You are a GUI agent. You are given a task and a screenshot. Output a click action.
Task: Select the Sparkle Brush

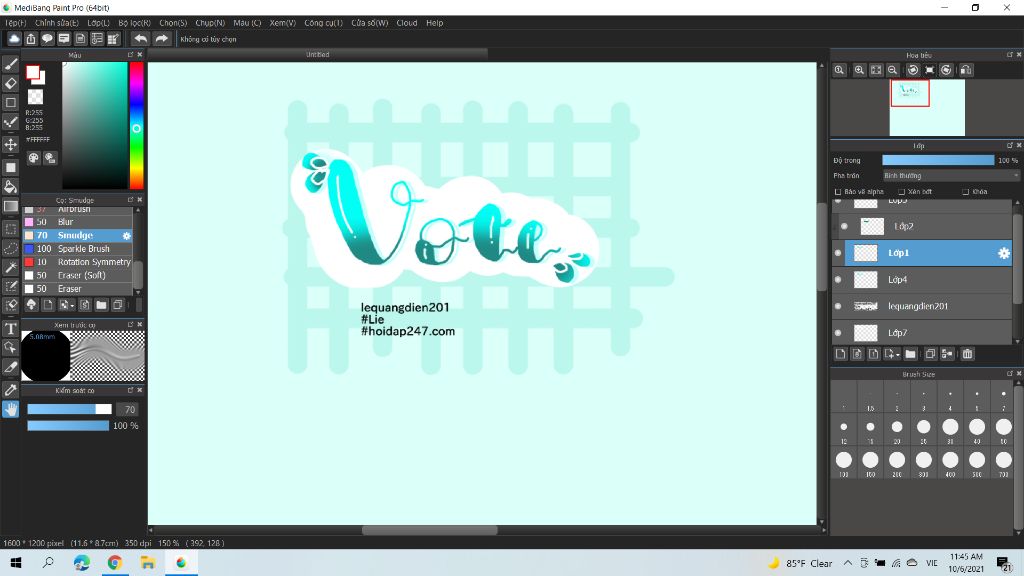[78, 249]
